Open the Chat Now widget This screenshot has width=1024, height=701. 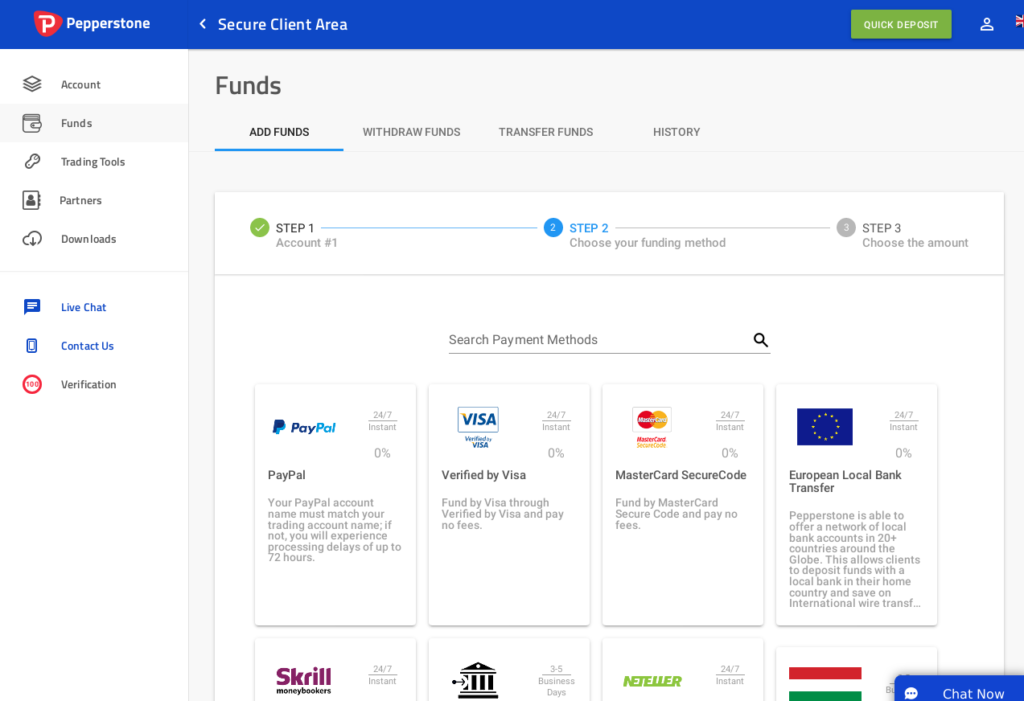click(x=959, y=689)
